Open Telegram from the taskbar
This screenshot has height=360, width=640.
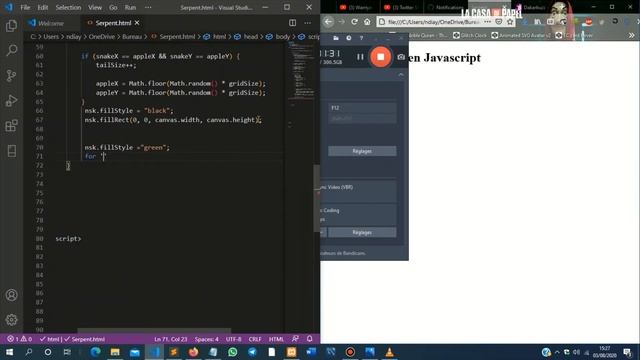[x=252, y=352]
